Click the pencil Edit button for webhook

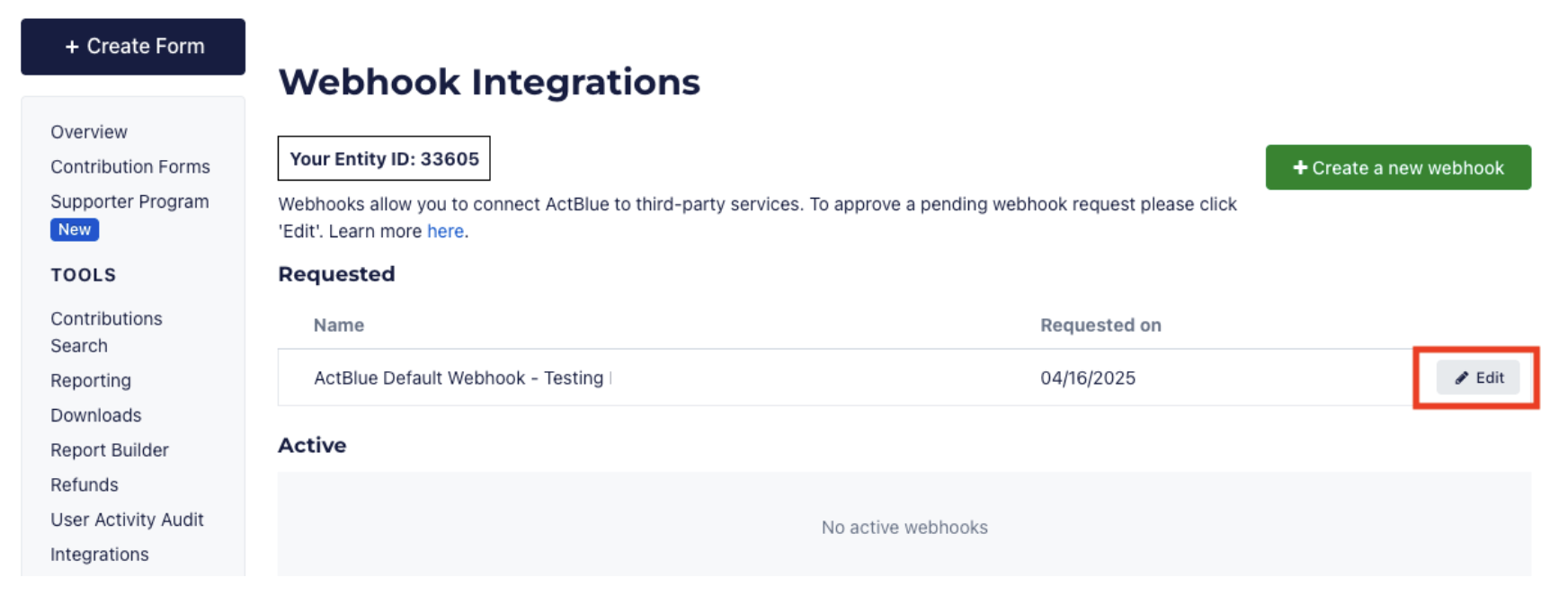[x=1477, y=378]
